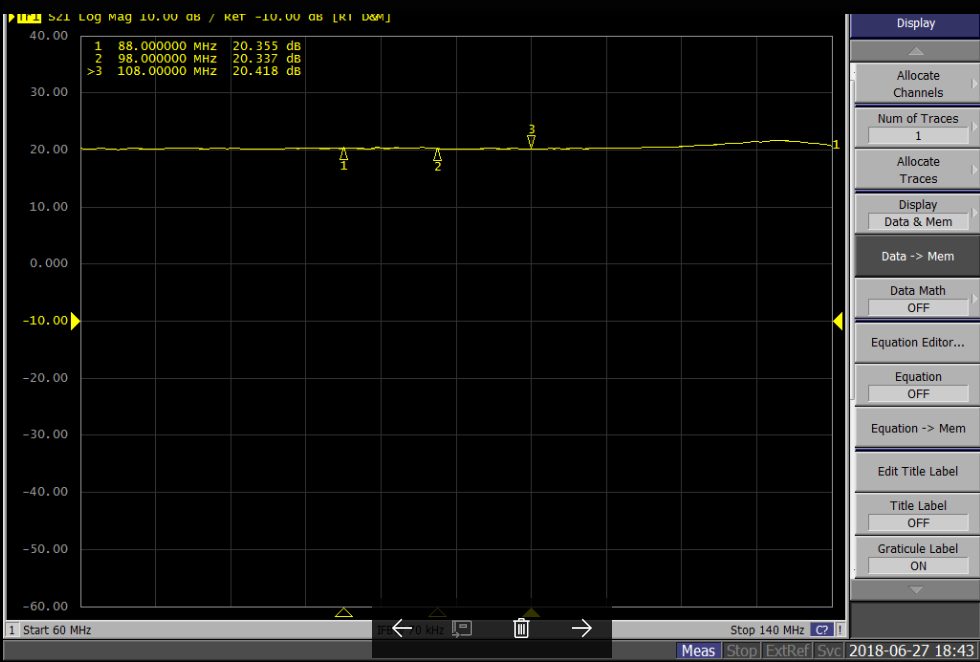Click the Stop status indicator
The width and height of the screenshot is (980, 662).
pyautogui.click(x=741, y=651)
